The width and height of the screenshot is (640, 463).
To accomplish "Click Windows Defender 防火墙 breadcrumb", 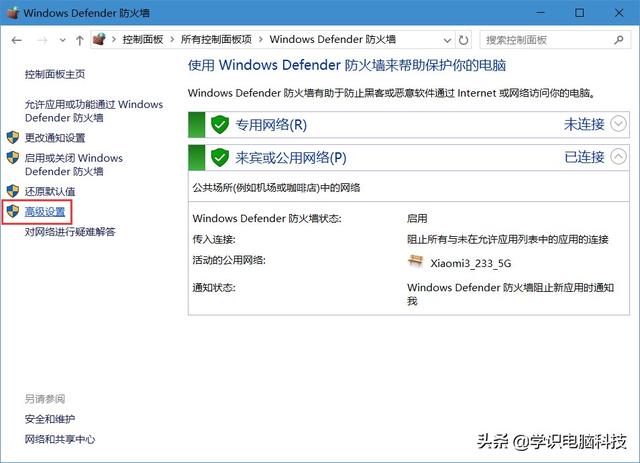I will tap(333, 40).
